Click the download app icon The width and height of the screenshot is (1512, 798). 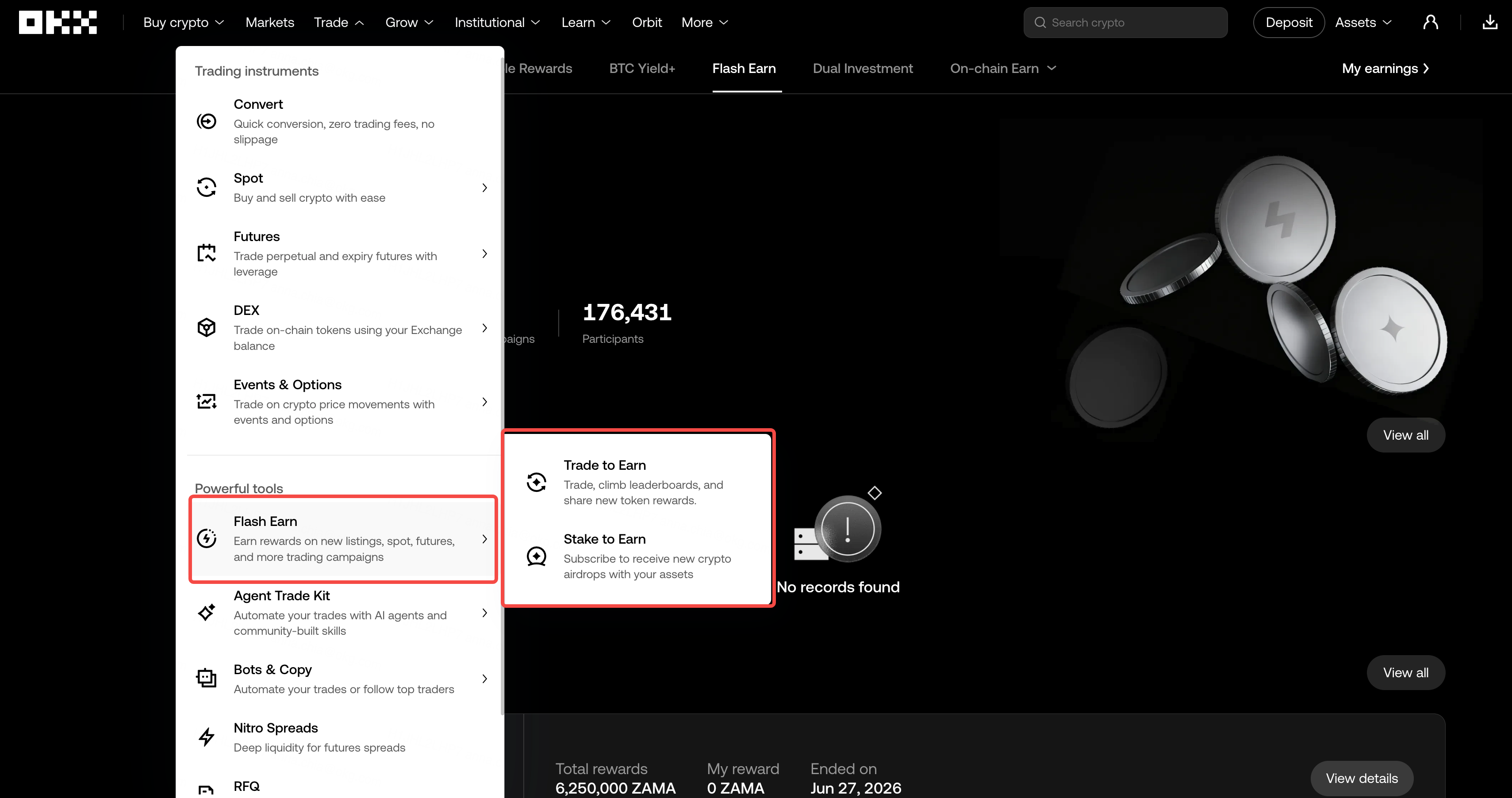(1490, 22)
